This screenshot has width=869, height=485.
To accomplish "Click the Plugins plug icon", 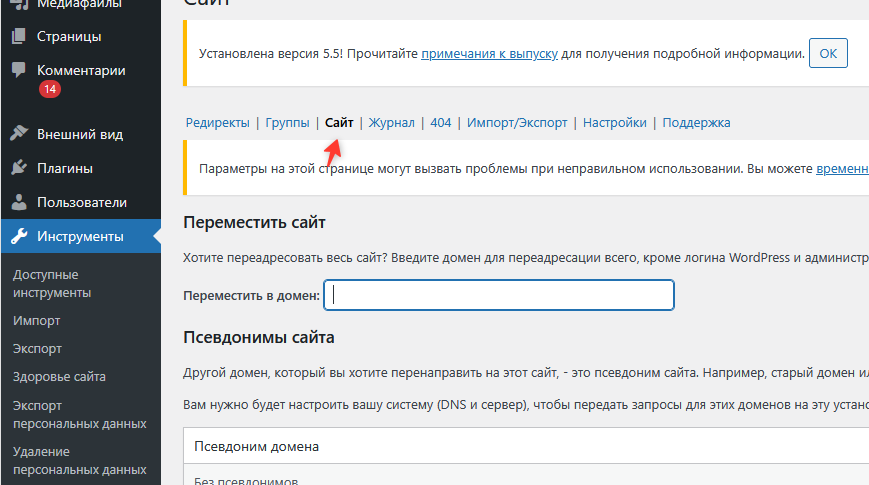I will tap(19, 168).
